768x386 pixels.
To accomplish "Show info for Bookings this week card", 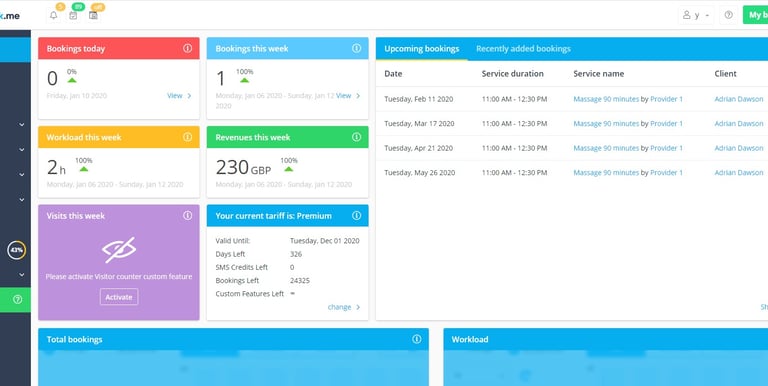I will [x=357, y=48].
